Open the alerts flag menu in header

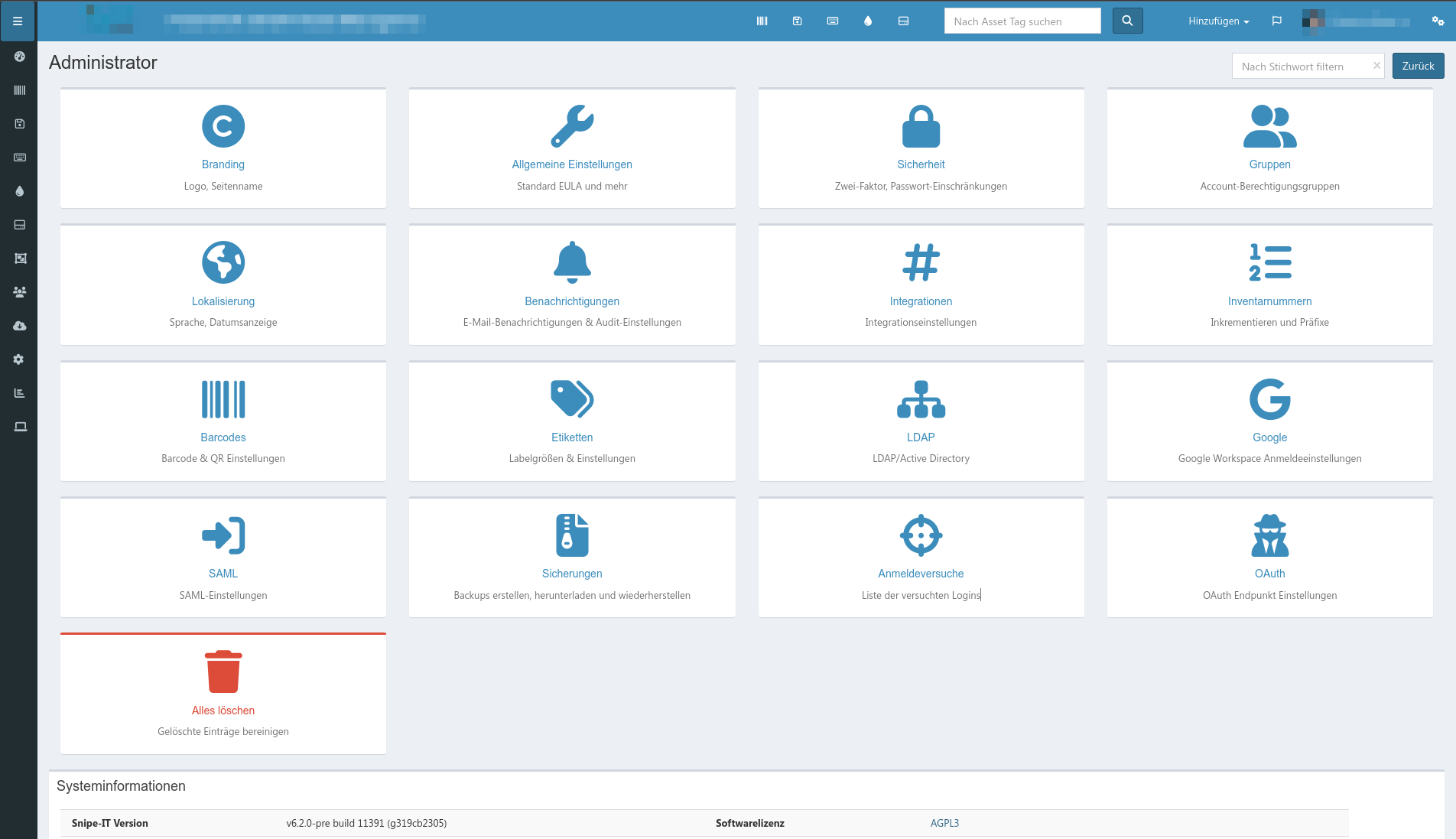1276,21
